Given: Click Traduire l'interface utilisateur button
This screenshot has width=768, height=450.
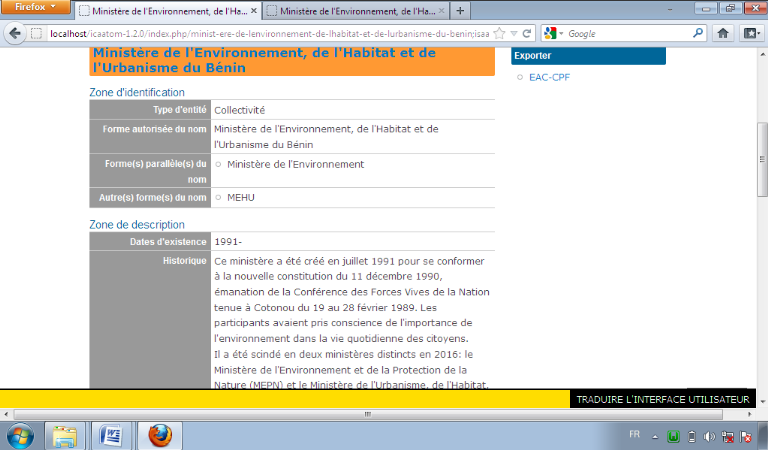Looking at the screenshot, I should tap(663, 400).
